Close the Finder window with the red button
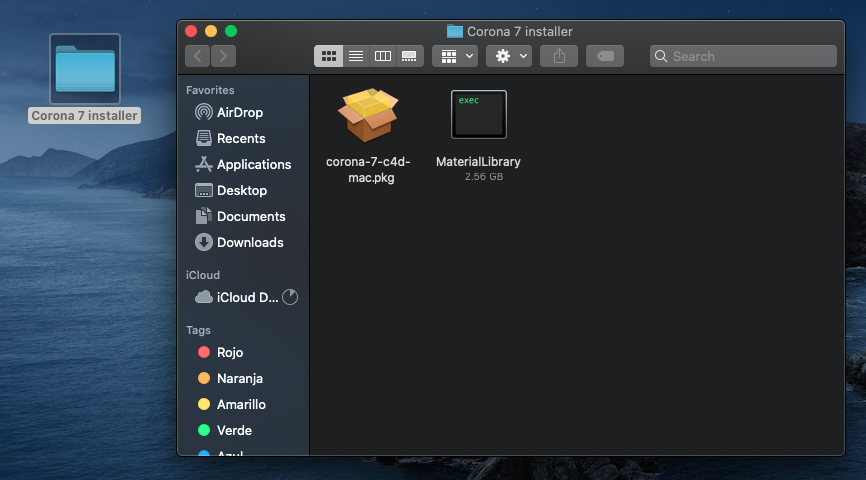866x480 pixels. tap(191, 31)
